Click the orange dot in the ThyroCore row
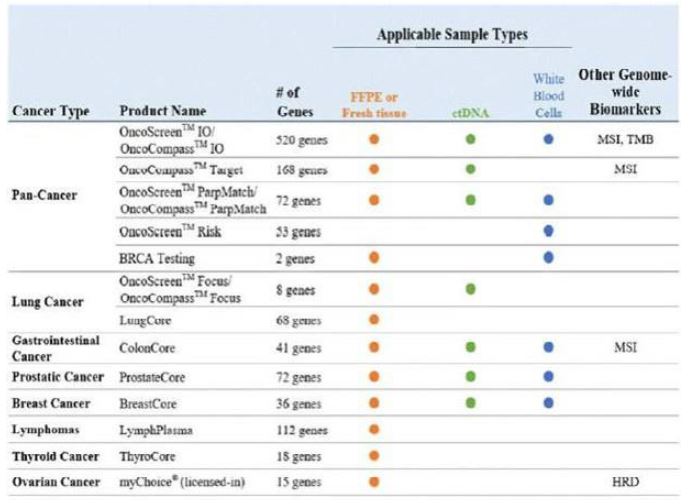Screen dimensions: 689x504 (374, 456)
